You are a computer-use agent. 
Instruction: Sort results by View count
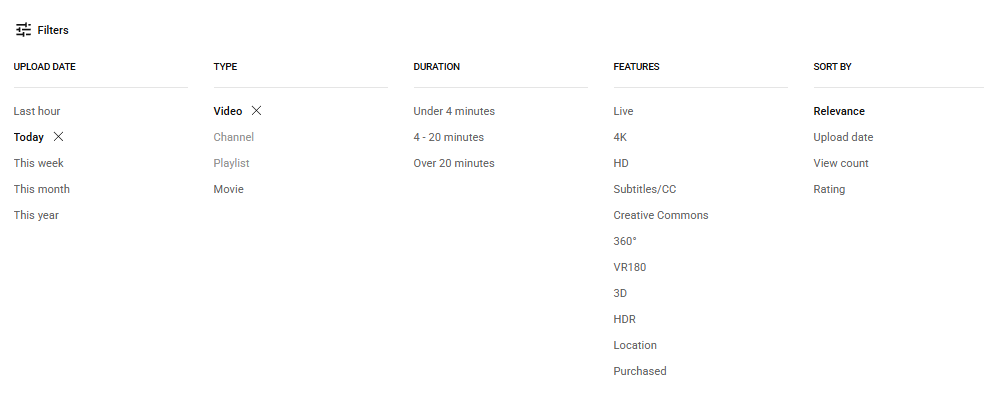[x=841, y=163]
